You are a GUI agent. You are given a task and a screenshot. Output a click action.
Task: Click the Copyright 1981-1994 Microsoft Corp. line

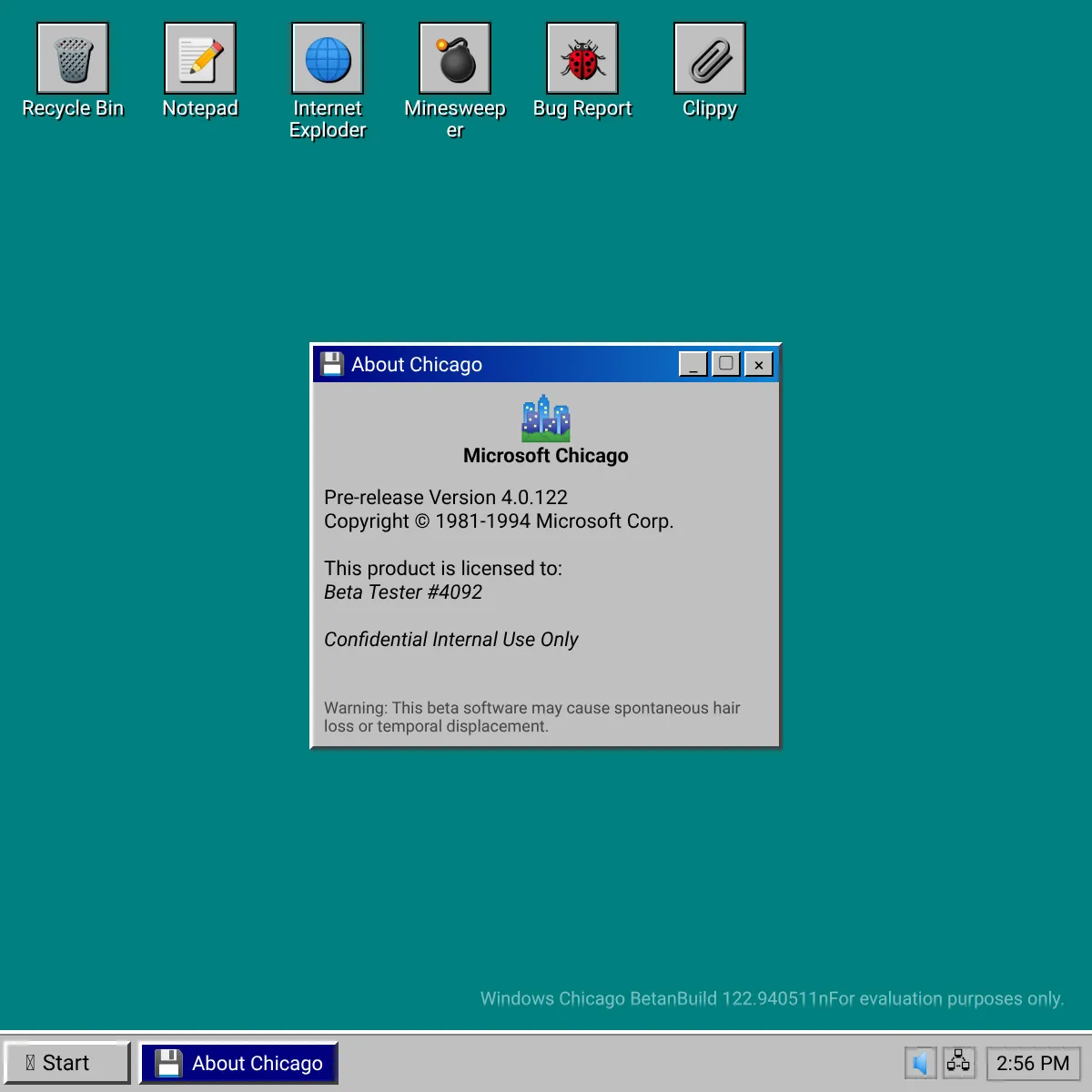(499, 521)
